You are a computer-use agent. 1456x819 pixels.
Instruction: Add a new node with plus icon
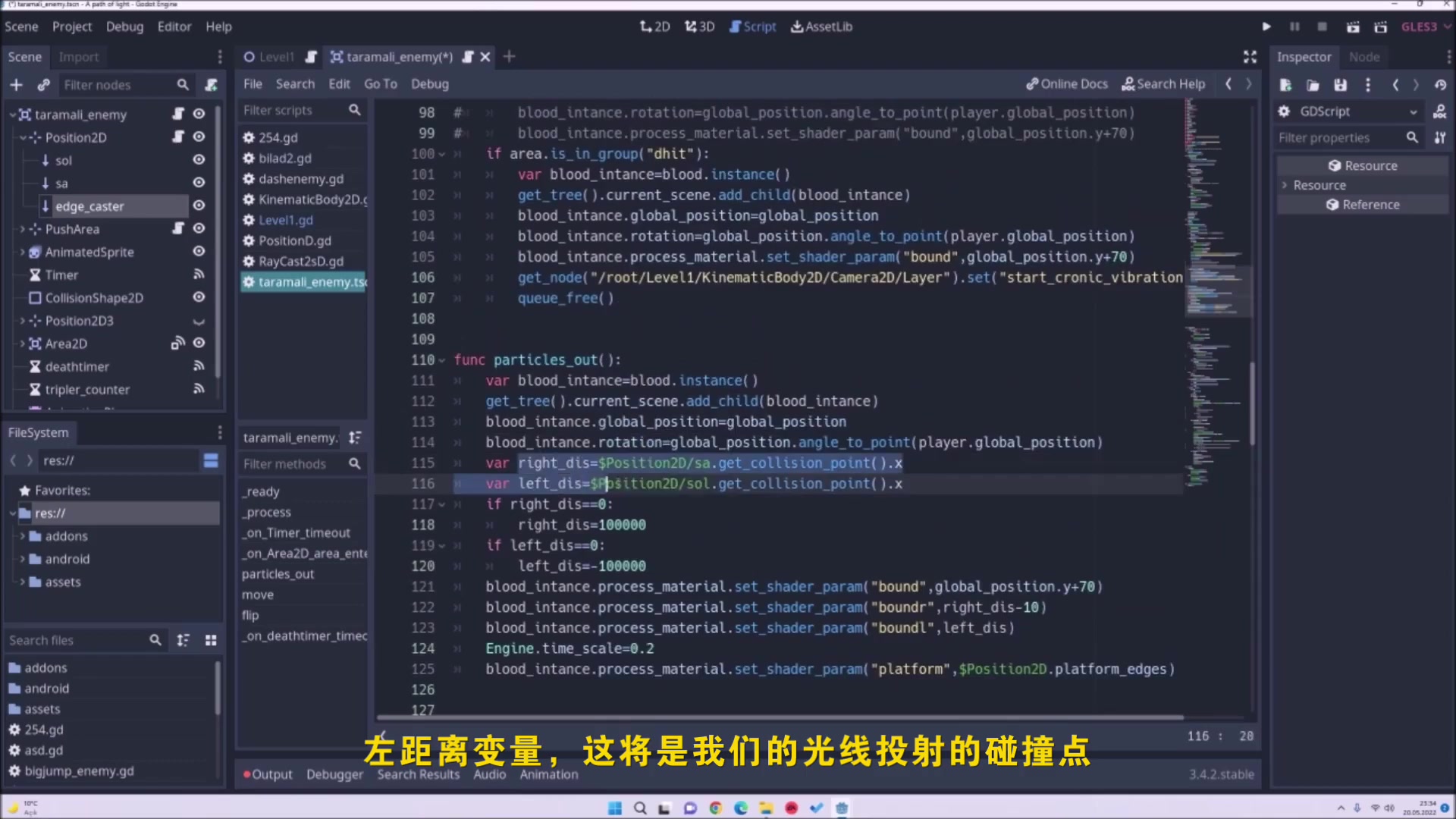(x=16, y=85)
